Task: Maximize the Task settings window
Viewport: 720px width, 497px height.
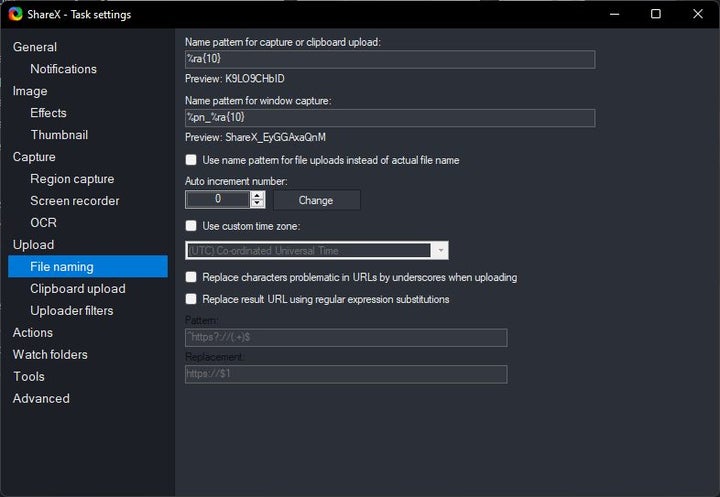Action: pos(656,14)
